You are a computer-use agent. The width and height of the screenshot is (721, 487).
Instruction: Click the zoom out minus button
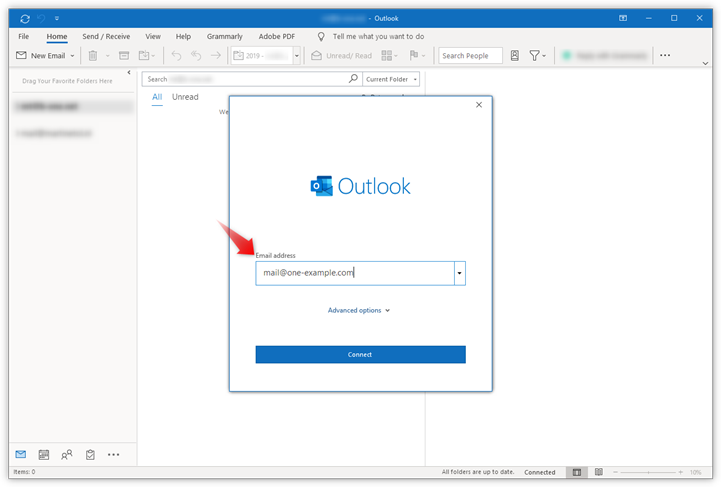pyautogui.click(x=615, y=472)
